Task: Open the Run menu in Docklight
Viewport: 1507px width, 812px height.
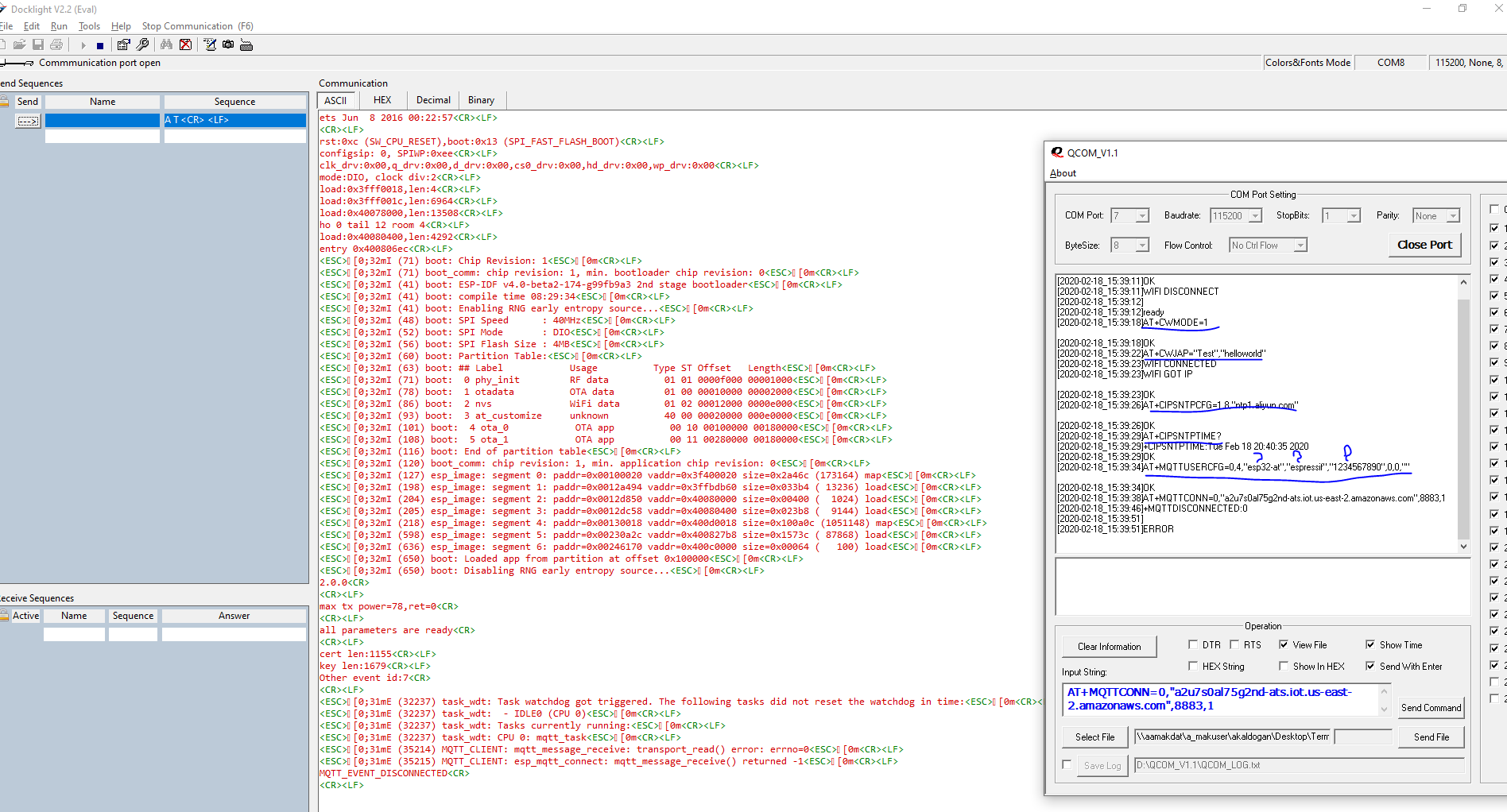Action: (x=59, y=25)
